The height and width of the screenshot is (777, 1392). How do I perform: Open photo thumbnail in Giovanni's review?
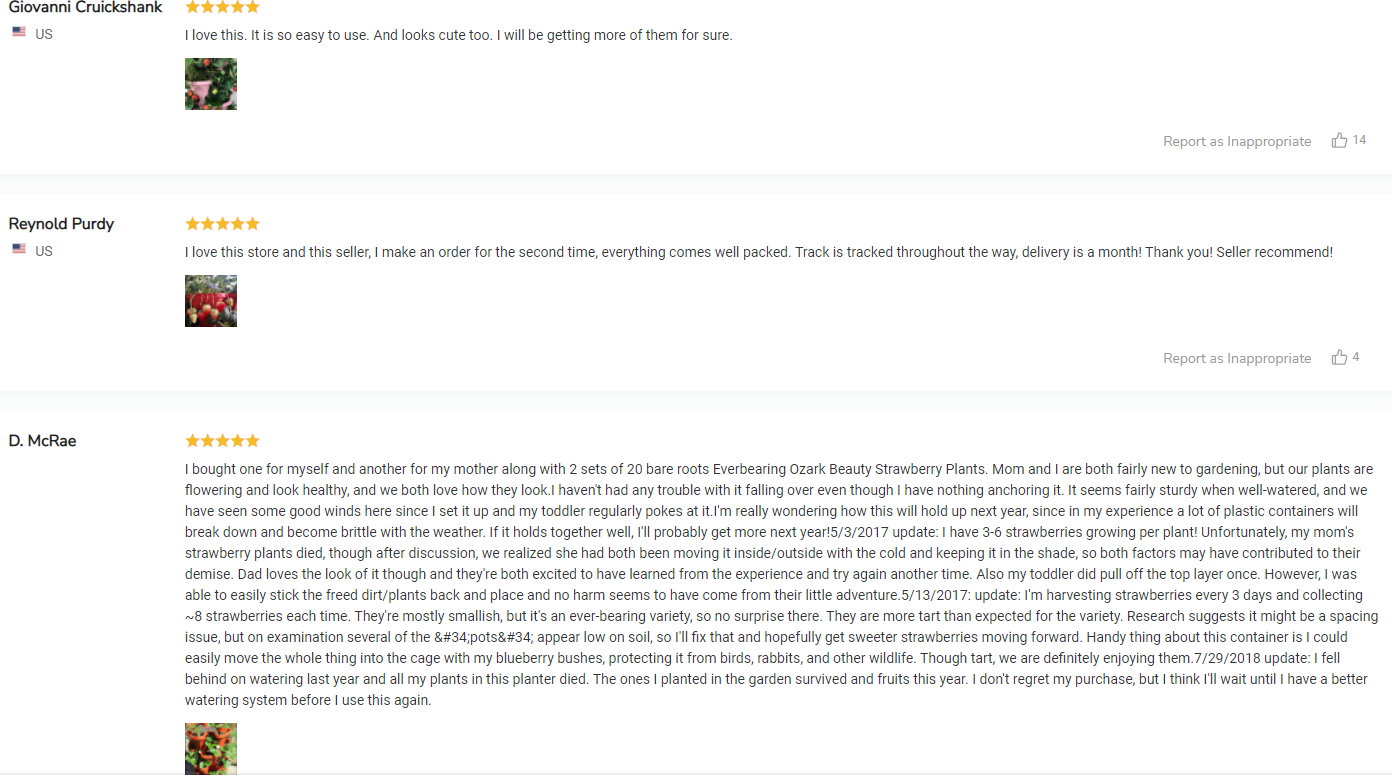coord(211,84)
